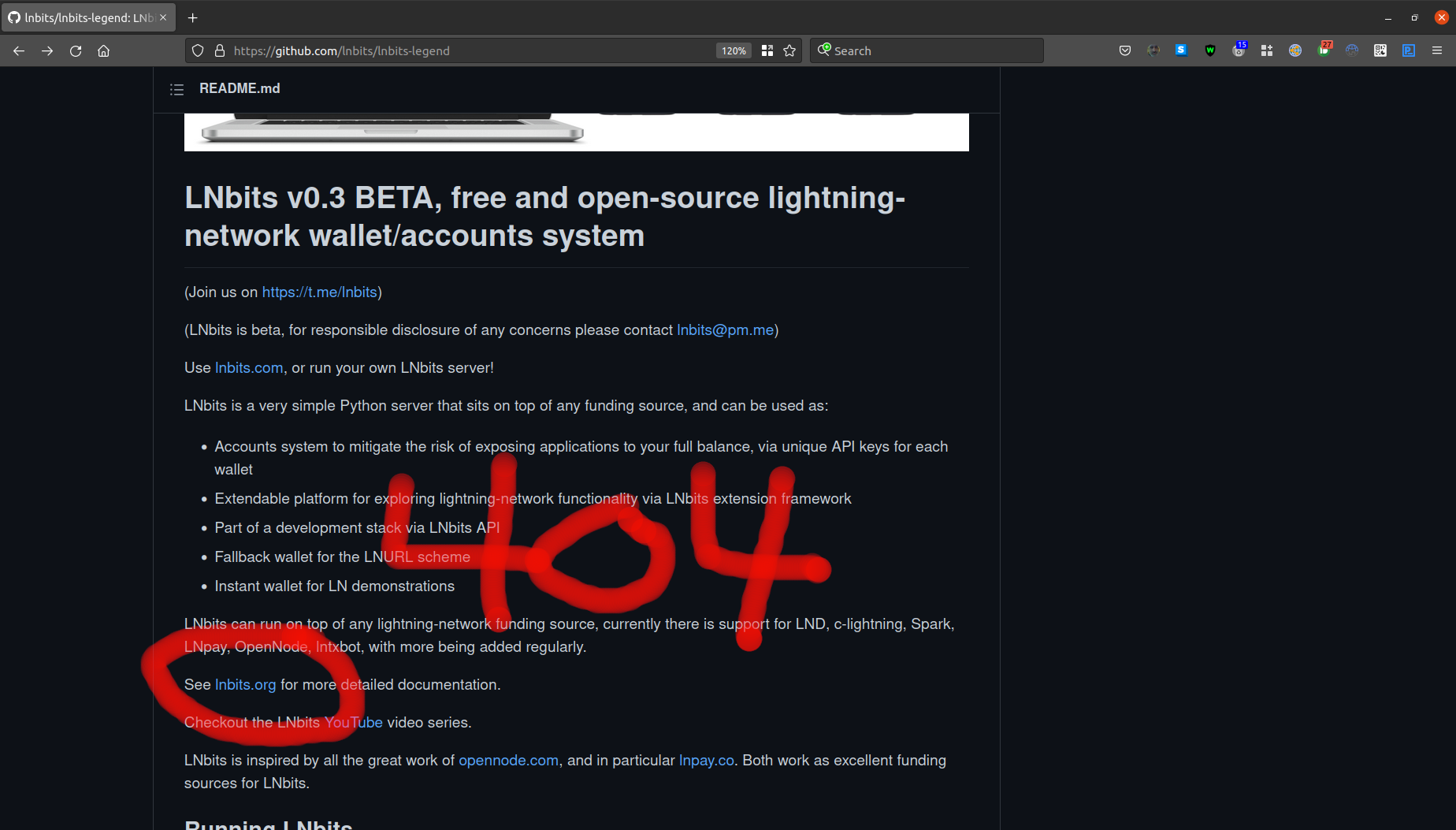Click 'Extendable platform for exploring' bullet

[533, 498]
